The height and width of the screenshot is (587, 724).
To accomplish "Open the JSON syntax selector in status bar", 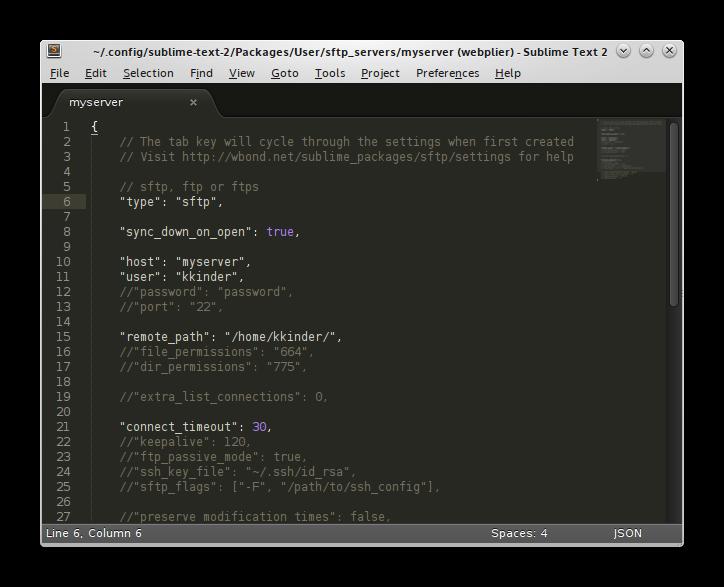I will click(627, 534).
